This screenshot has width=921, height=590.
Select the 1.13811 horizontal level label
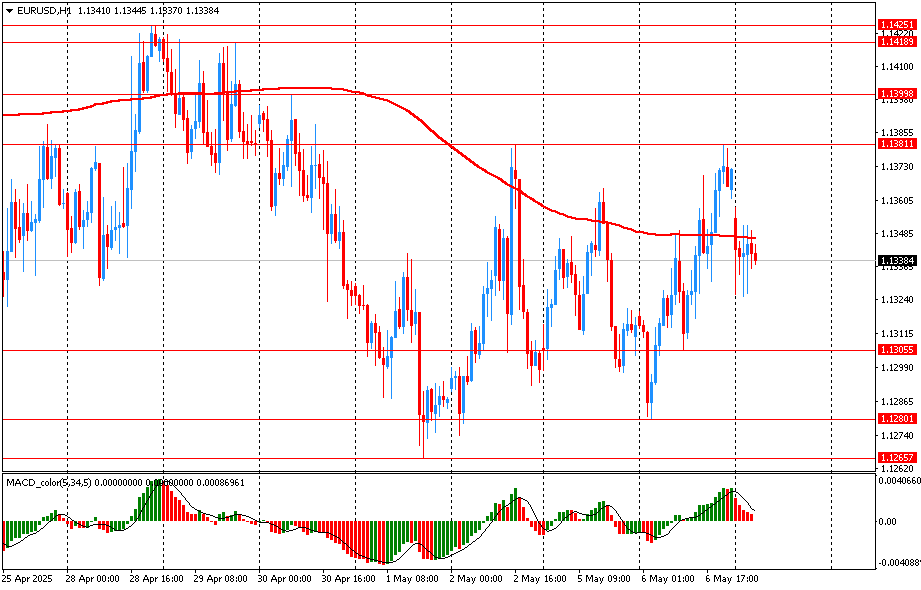pos(896,144)
